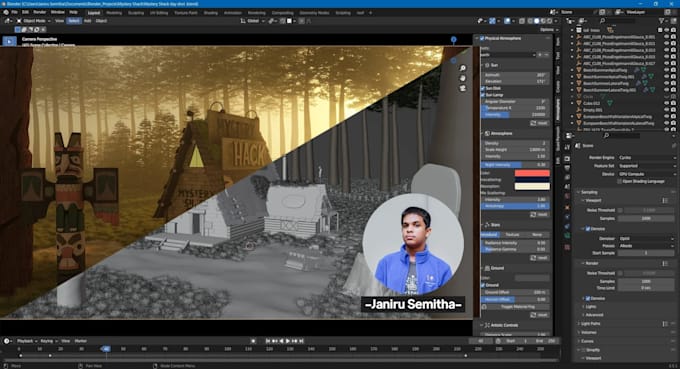Image resolution: width=680 pixels, height=369 pixels.
Task: Click the viewport zoom magnifier gizmo
Action: click(x=463, y=68)
